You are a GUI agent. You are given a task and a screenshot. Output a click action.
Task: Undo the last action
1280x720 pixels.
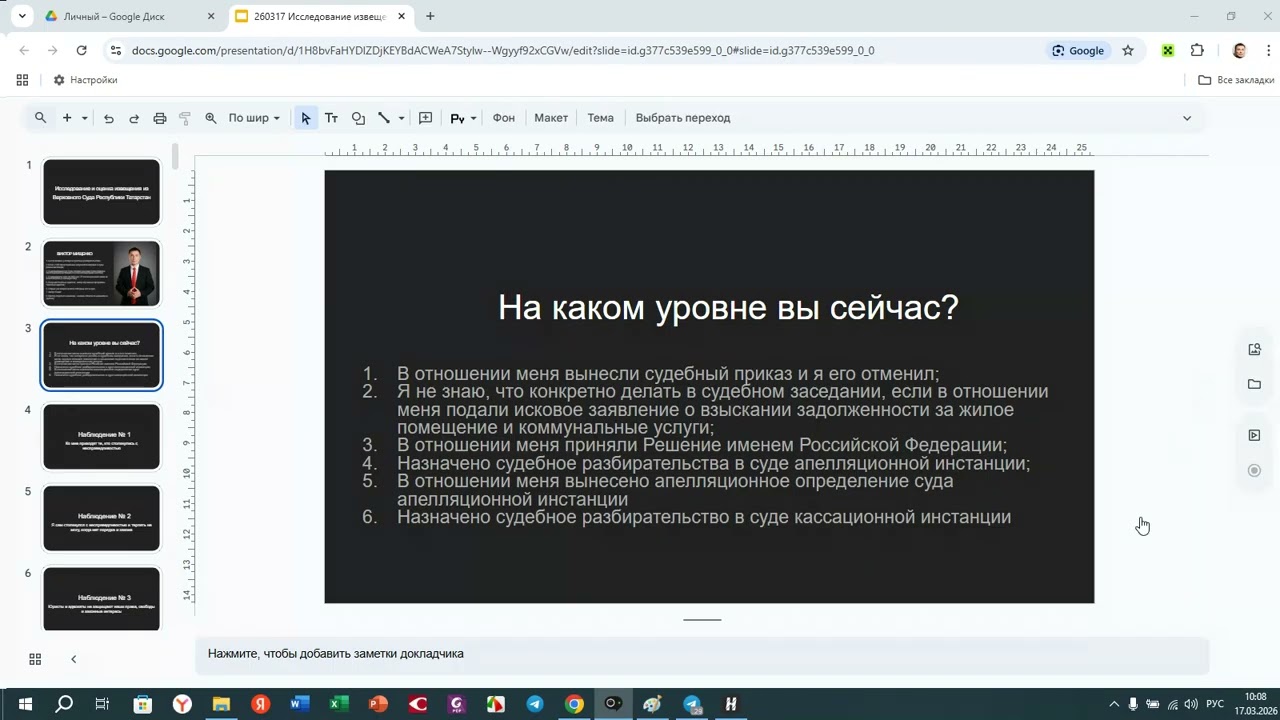pos(108,118)
